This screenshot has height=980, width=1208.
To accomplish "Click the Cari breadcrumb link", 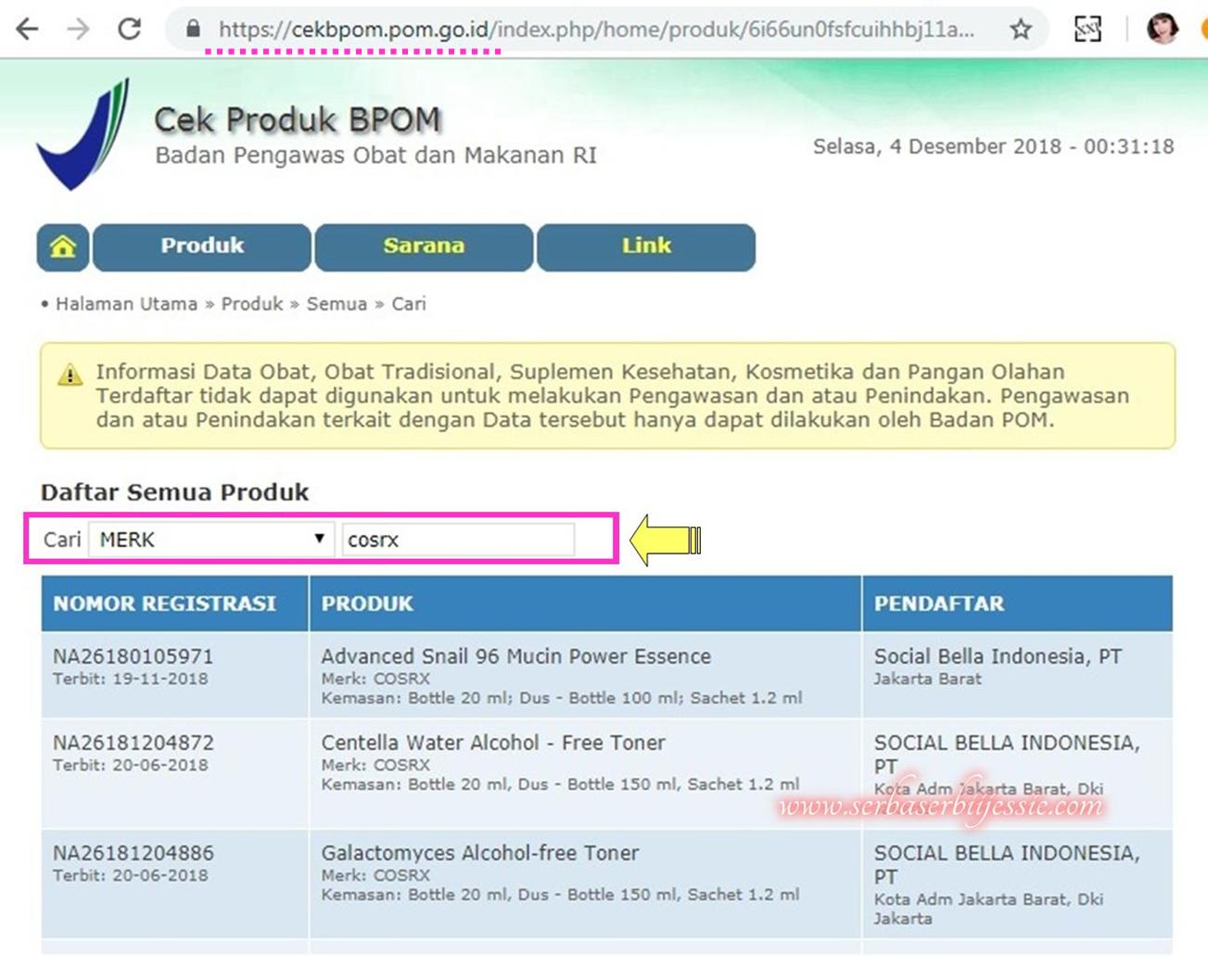I will [x=409, y=304].
